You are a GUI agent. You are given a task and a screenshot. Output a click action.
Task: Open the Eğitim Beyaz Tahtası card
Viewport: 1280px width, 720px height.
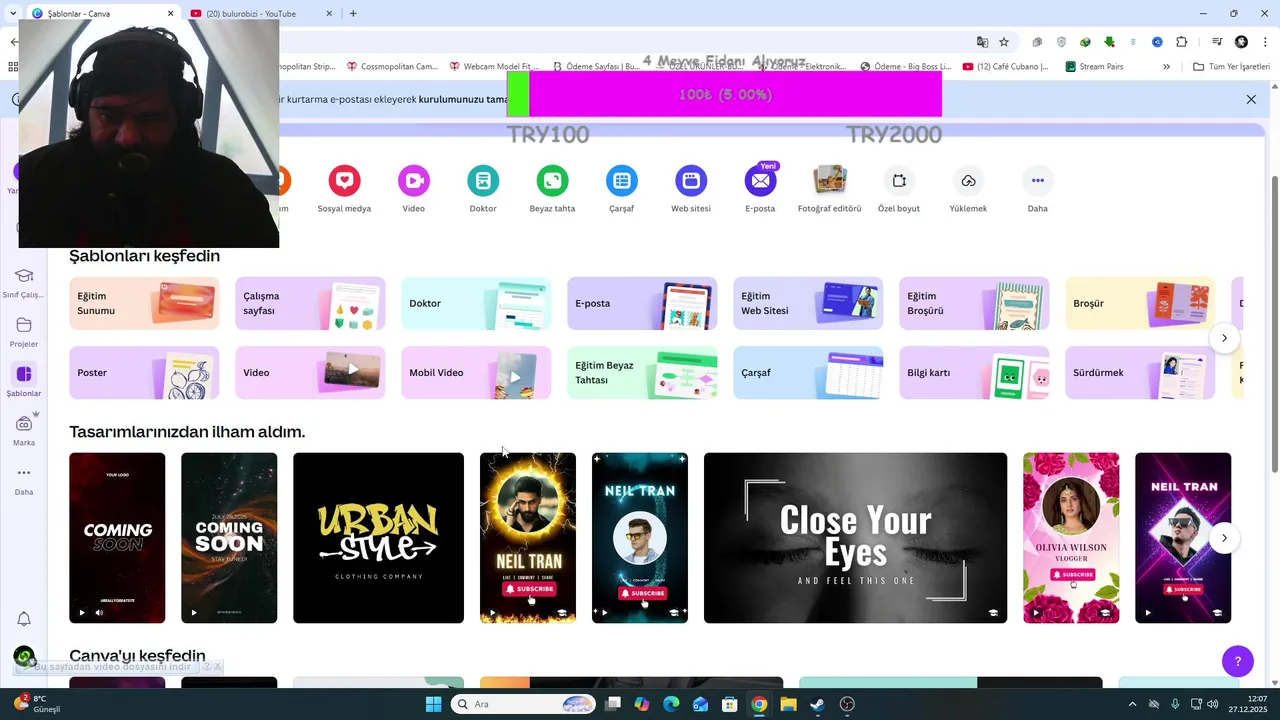tap(642, 373)
